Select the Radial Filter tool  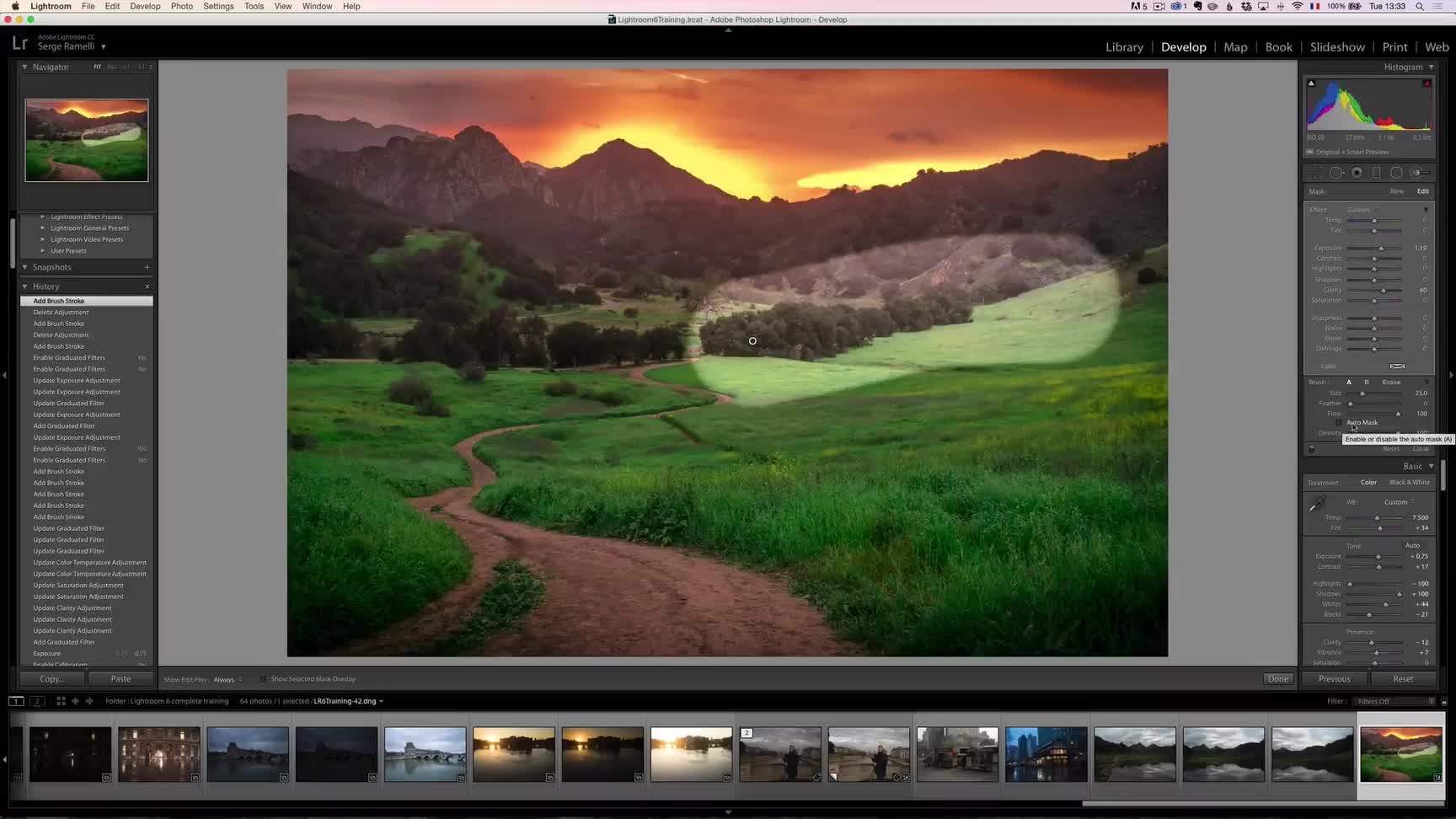point(1396,173)
